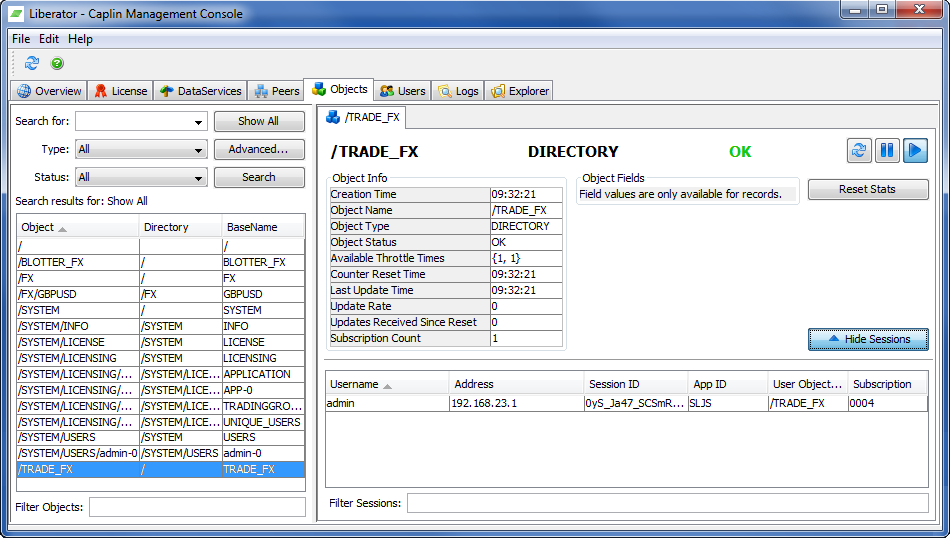Select the Objects tab
This screenshot has height=538, width=951.
(x=339, y=89)
